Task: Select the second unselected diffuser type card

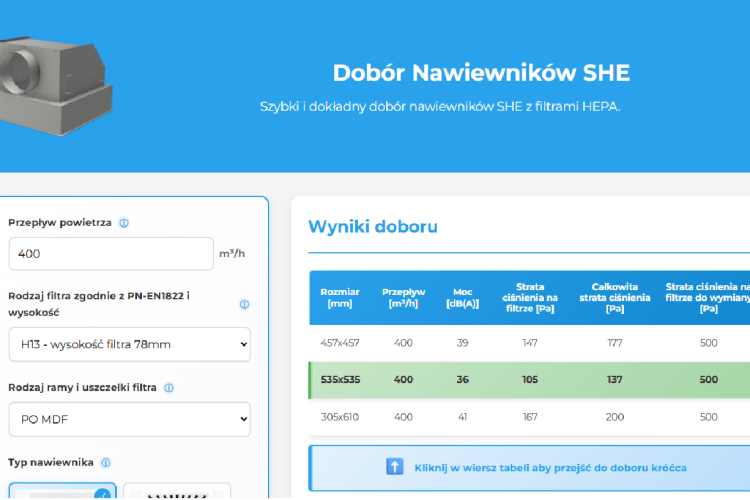Action: coord(177,491)
